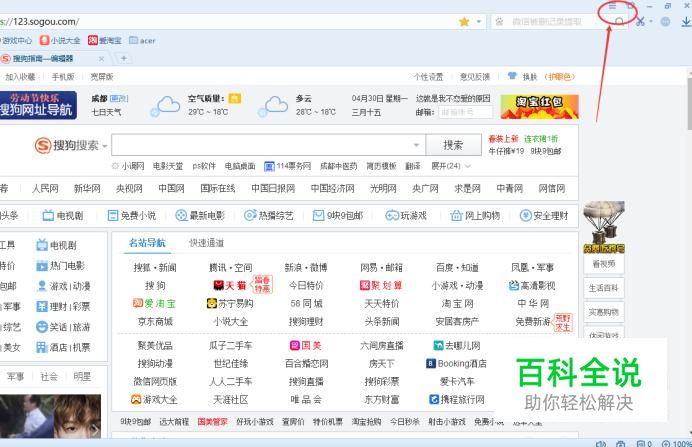Viewport: 692px width, 447px height.
Task: Click the 淘宝红包 banner
Action: [539, 106]
